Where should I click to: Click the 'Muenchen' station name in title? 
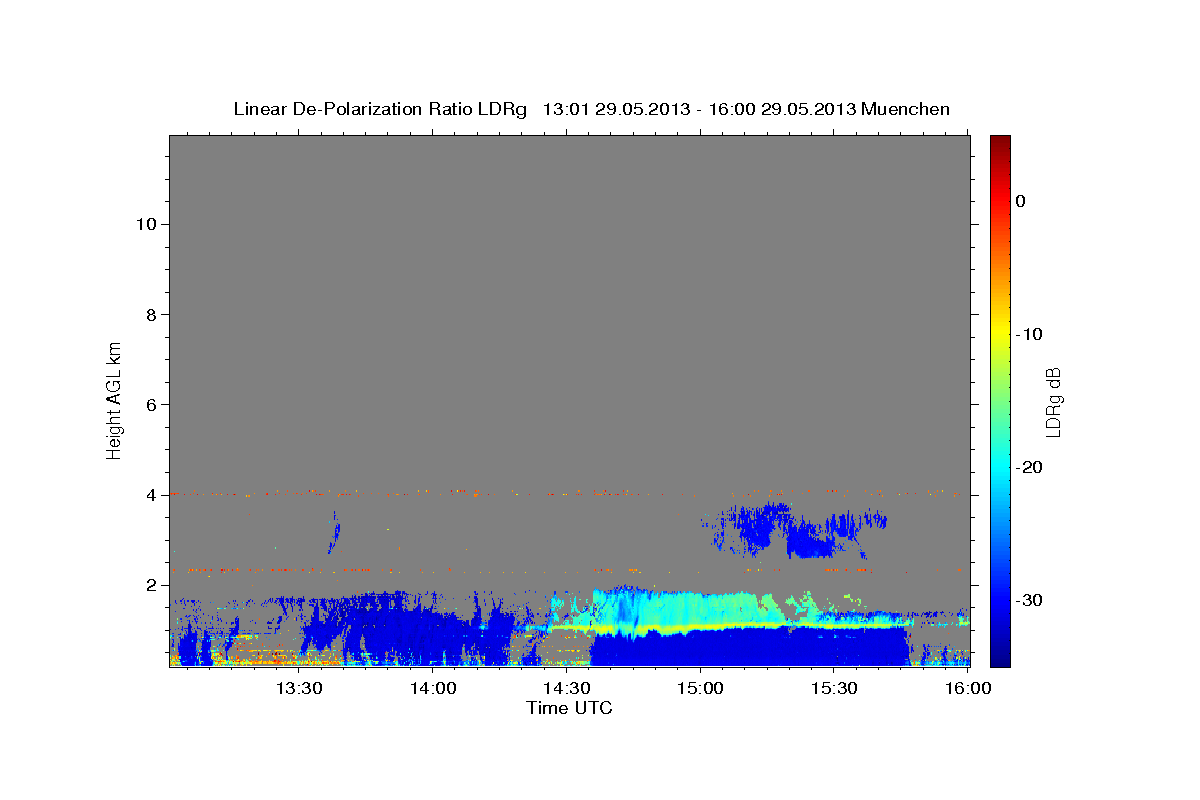pyautogui.click(x=906, y=109)
